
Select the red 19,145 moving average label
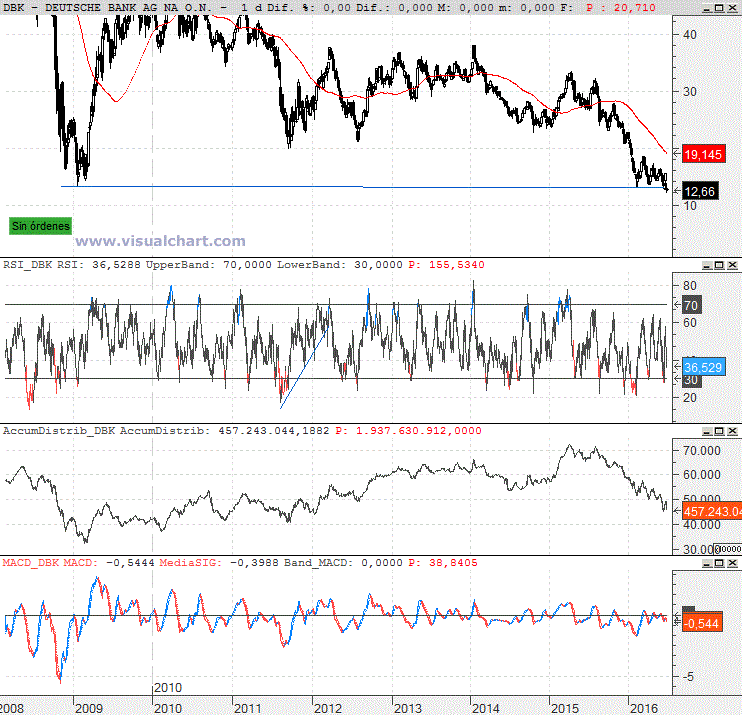pyautogui.click(x=703, y=154)
